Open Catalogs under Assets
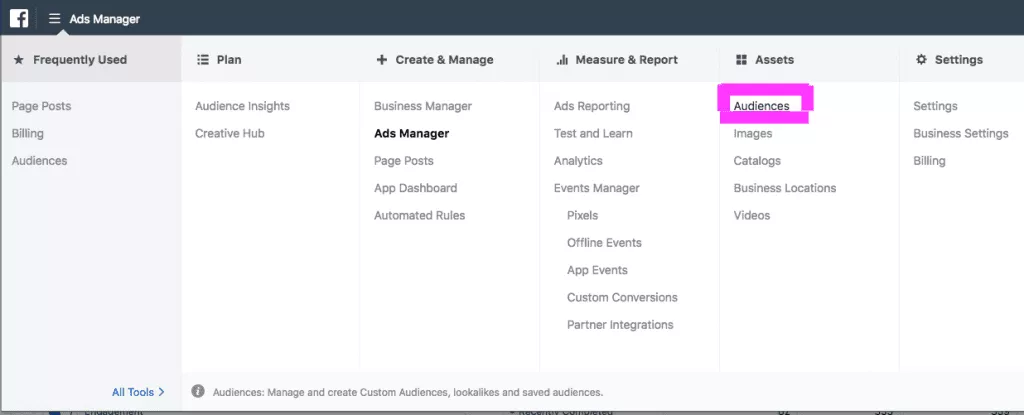The width and height of the screenshot is (1024, 415). 757,161
